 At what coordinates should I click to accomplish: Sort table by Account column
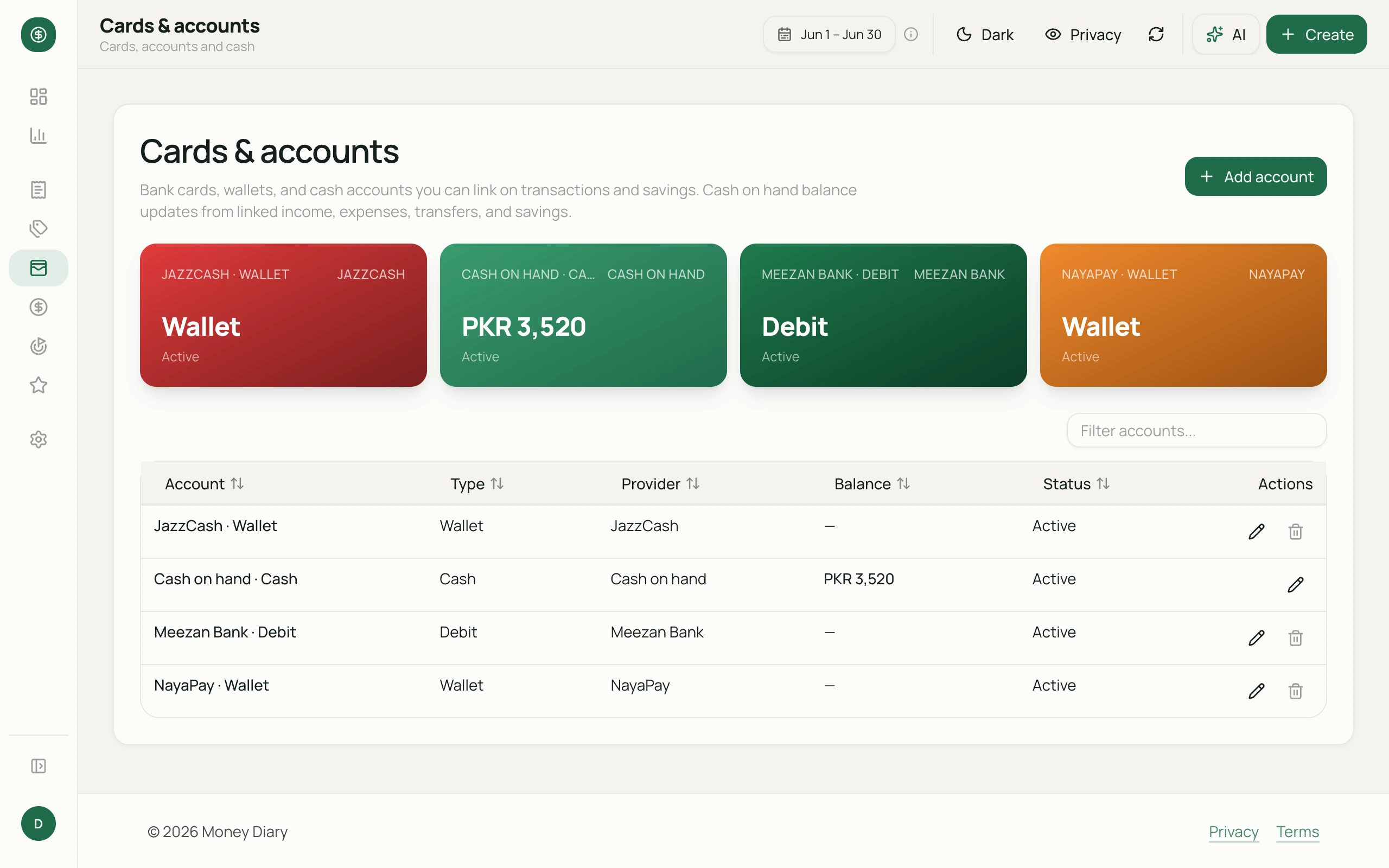point(205,484)
